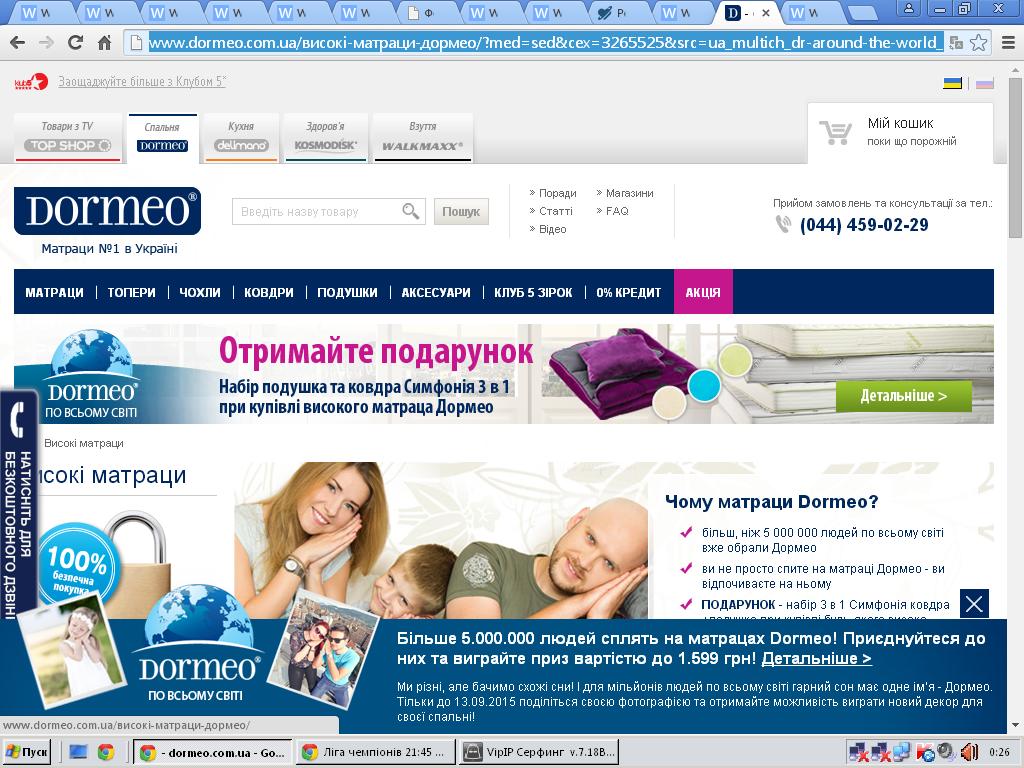Open КОВДРИ menu item
The height and width of the screenshot is (768, 1024).
click(268, 293)
